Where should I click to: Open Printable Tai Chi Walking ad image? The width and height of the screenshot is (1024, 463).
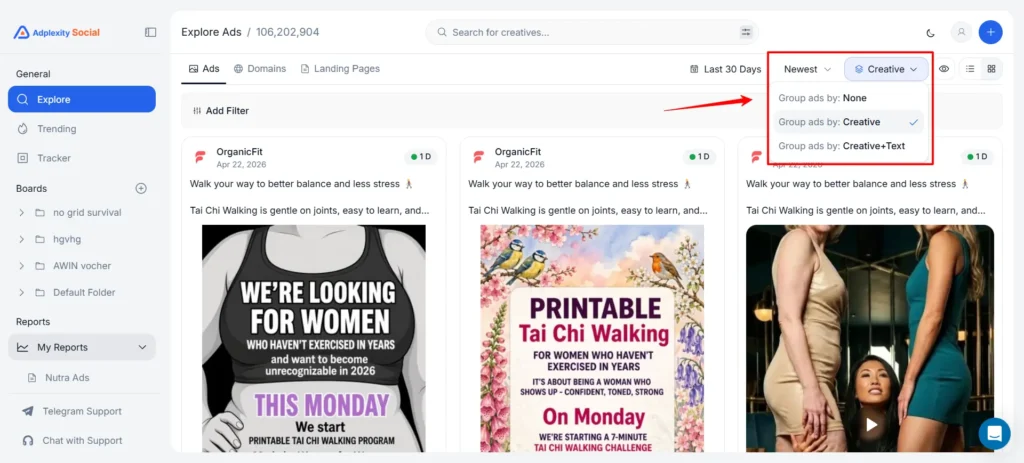point(592,338)
